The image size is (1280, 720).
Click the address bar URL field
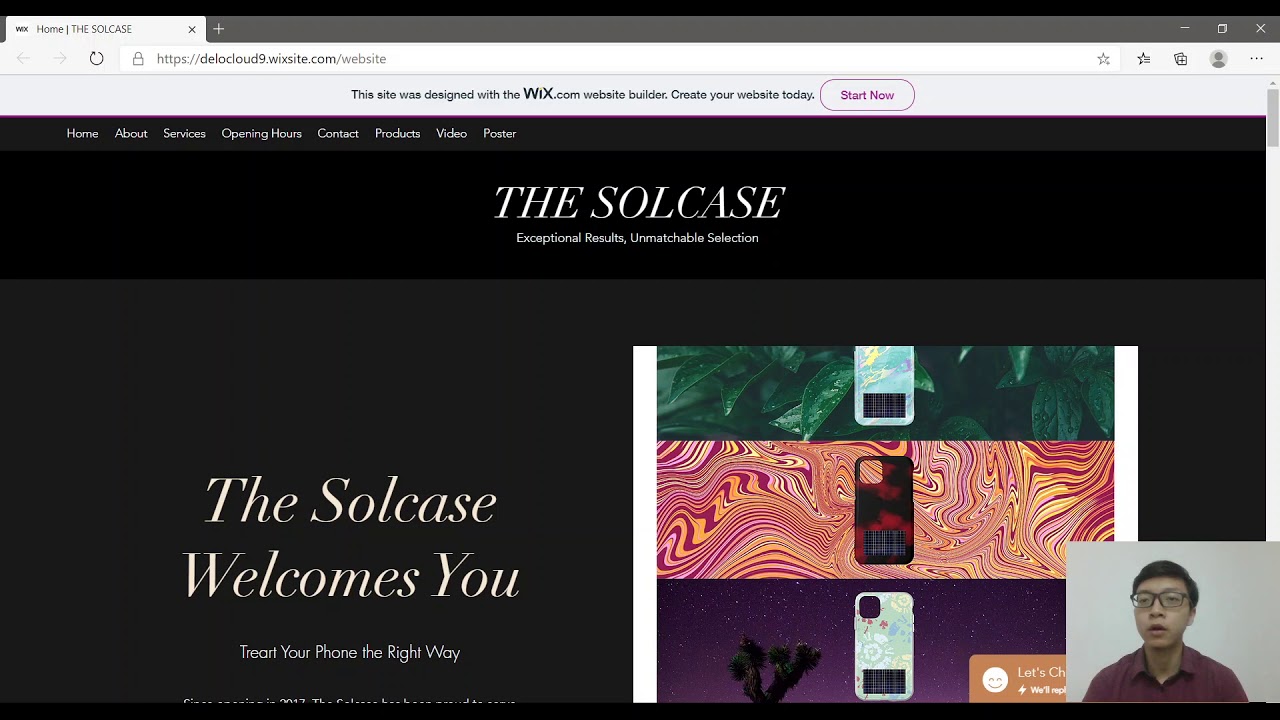620,59
